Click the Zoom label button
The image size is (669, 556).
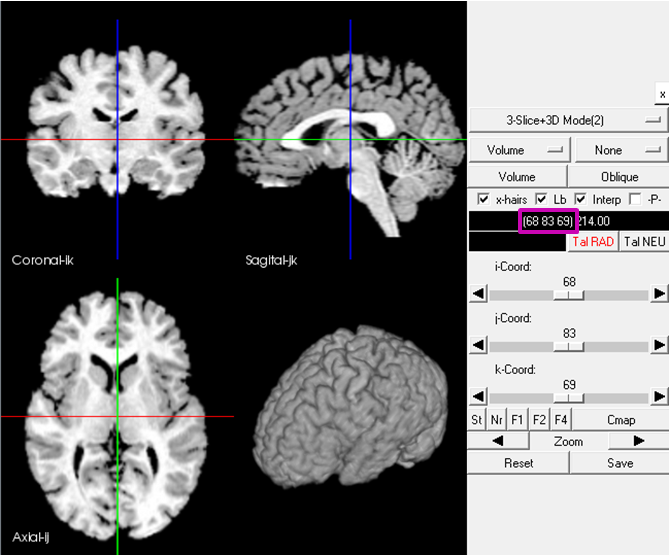tap(568, 441)
